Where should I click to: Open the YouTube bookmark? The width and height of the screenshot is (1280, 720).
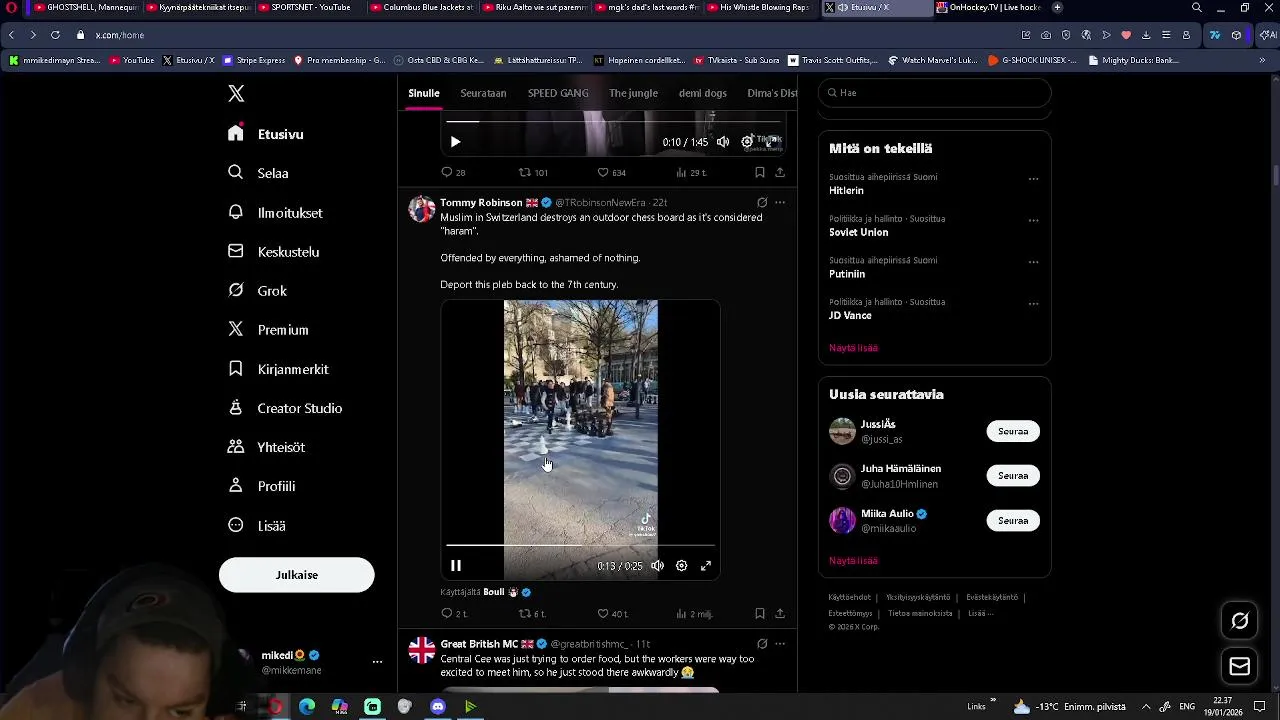(132, 60)
